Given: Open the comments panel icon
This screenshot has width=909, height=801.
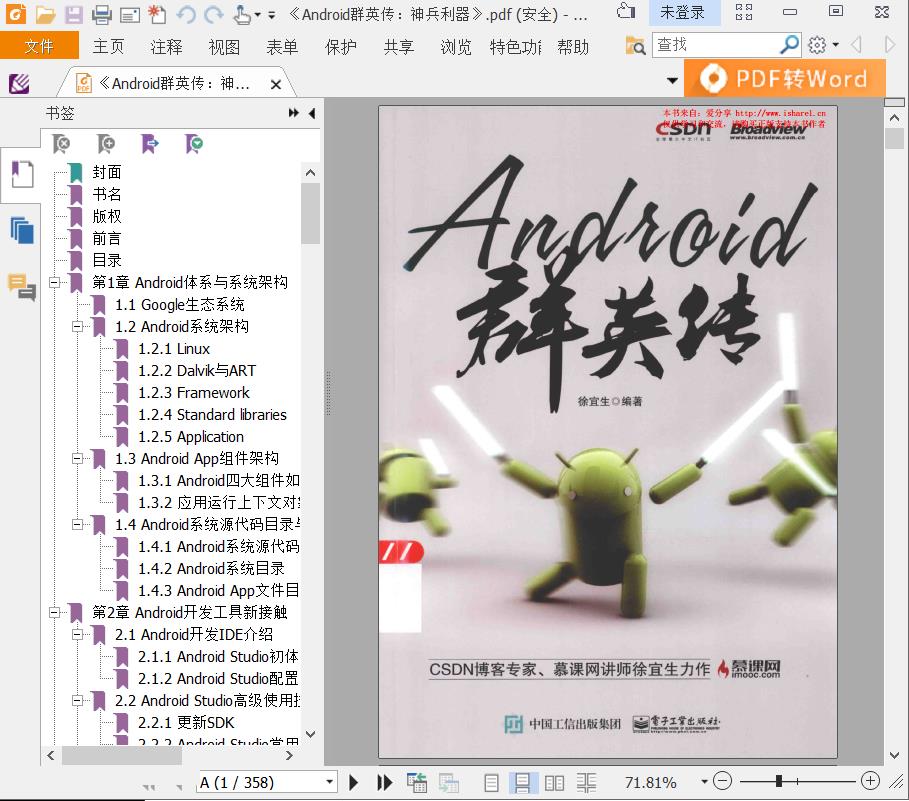Looking at the screenshot, I should (22, 287).
